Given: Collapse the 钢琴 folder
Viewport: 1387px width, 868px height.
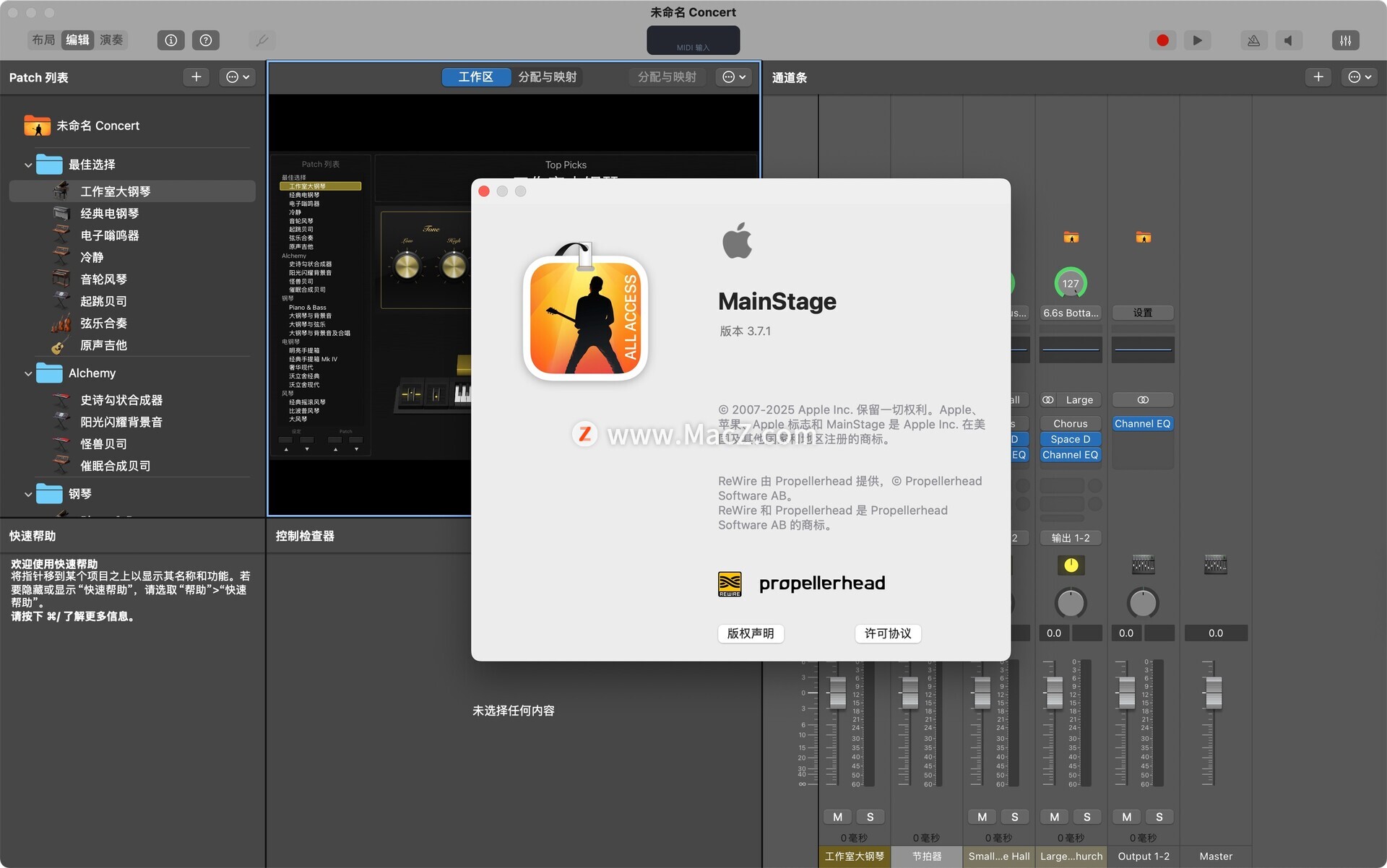Looking at the screenshot, I should point(28,495).
